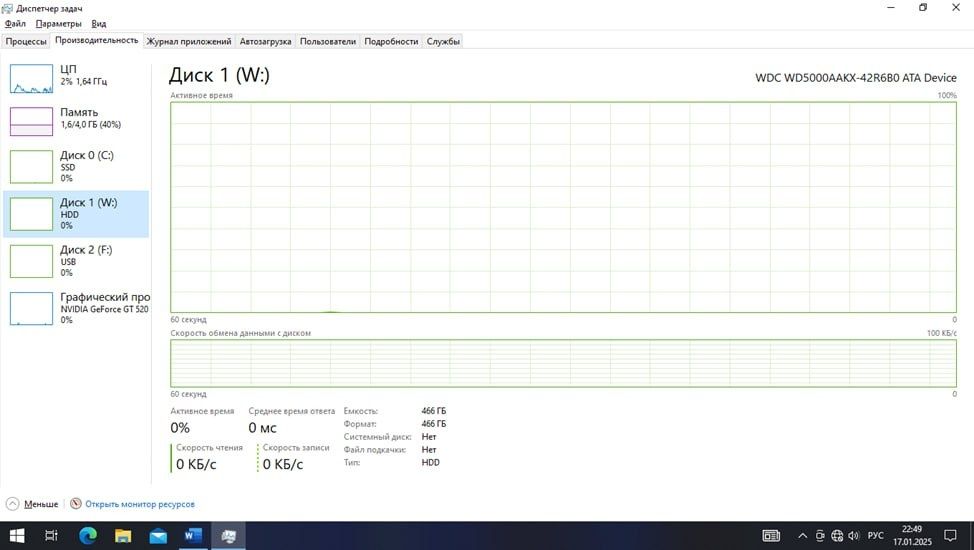The height and width of the screenshot is (550, 974).
Task: Click the 466 ГБ value beside Формат
Action: coord(434,424)
